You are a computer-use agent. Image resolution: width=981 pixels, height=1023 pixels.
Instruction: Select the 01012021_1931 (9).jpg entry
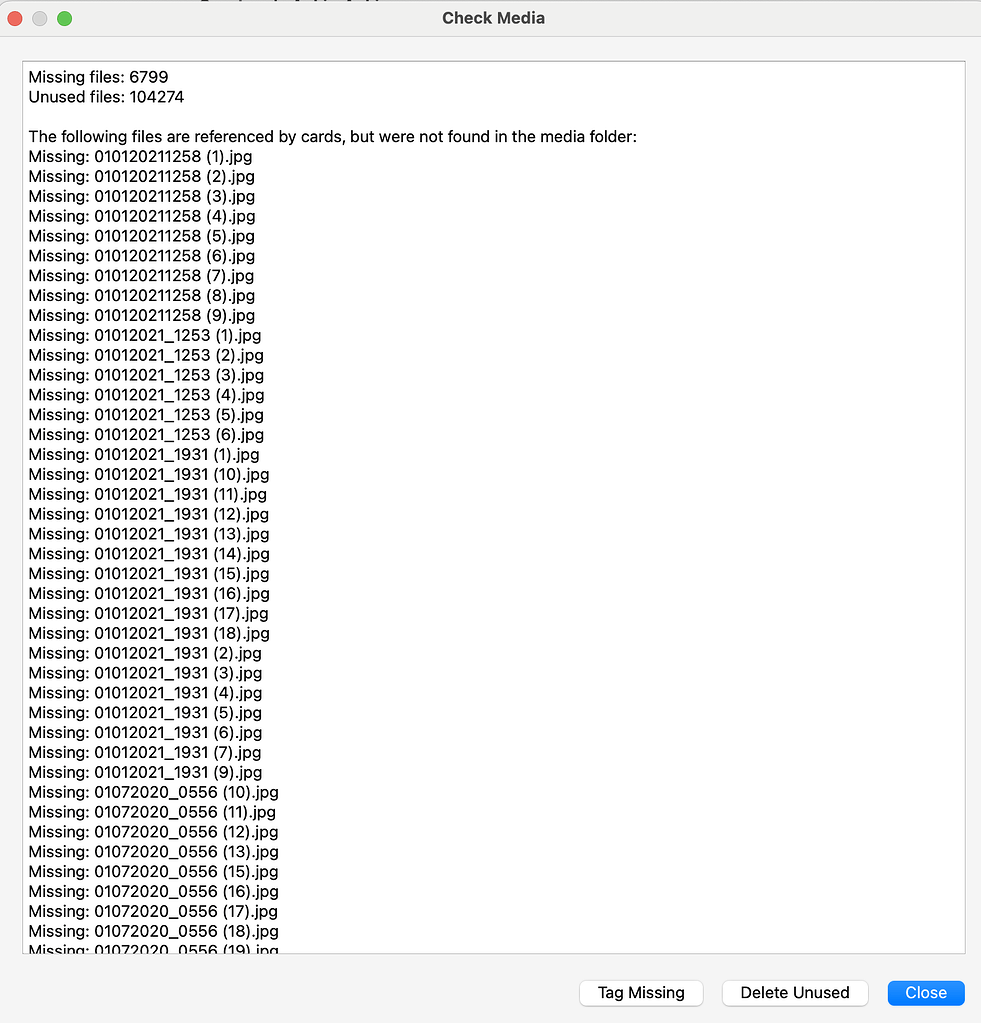point(145,772)
